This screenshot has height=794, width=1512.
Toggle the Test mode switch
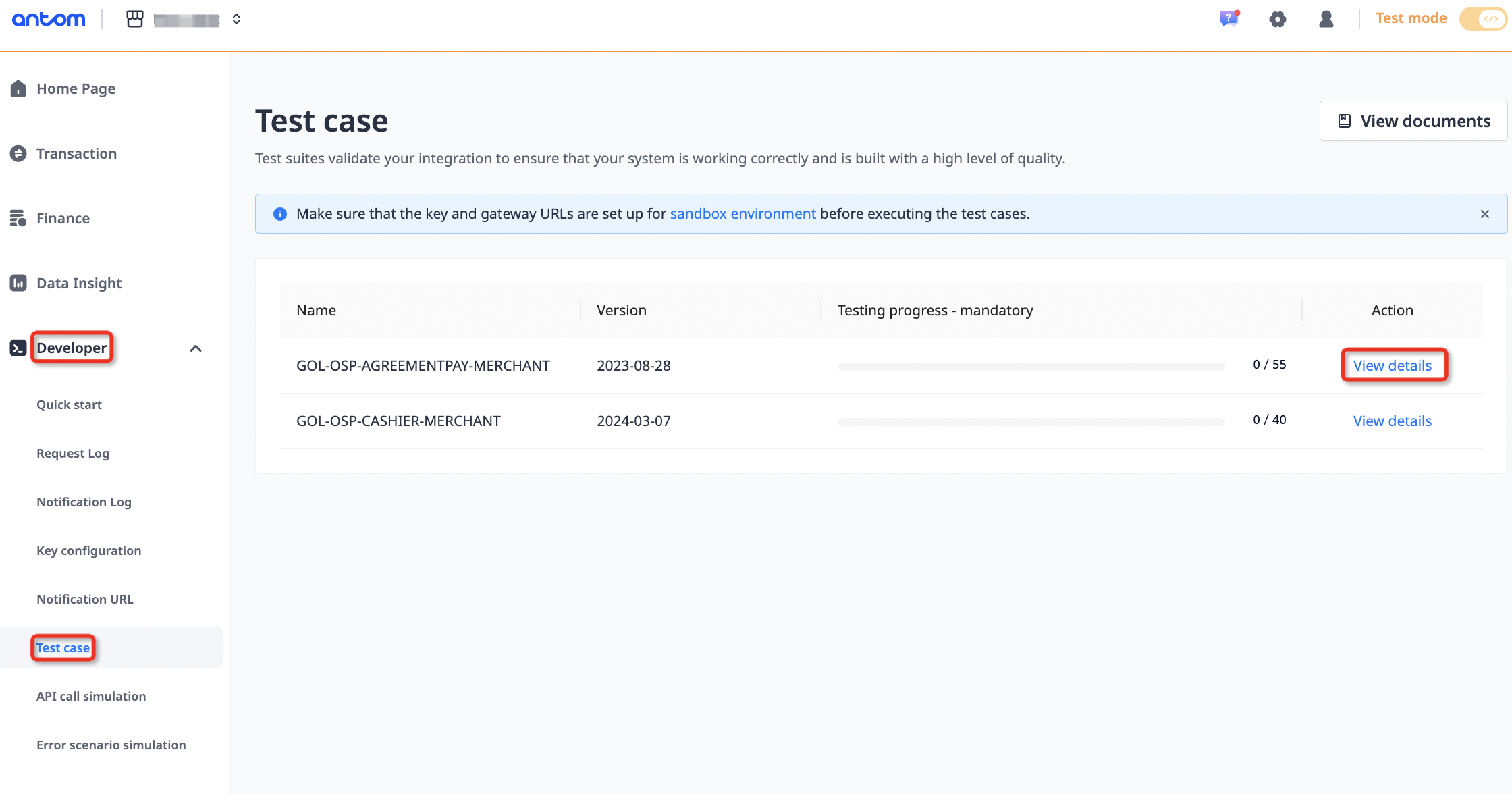(x=1482, y=19)
